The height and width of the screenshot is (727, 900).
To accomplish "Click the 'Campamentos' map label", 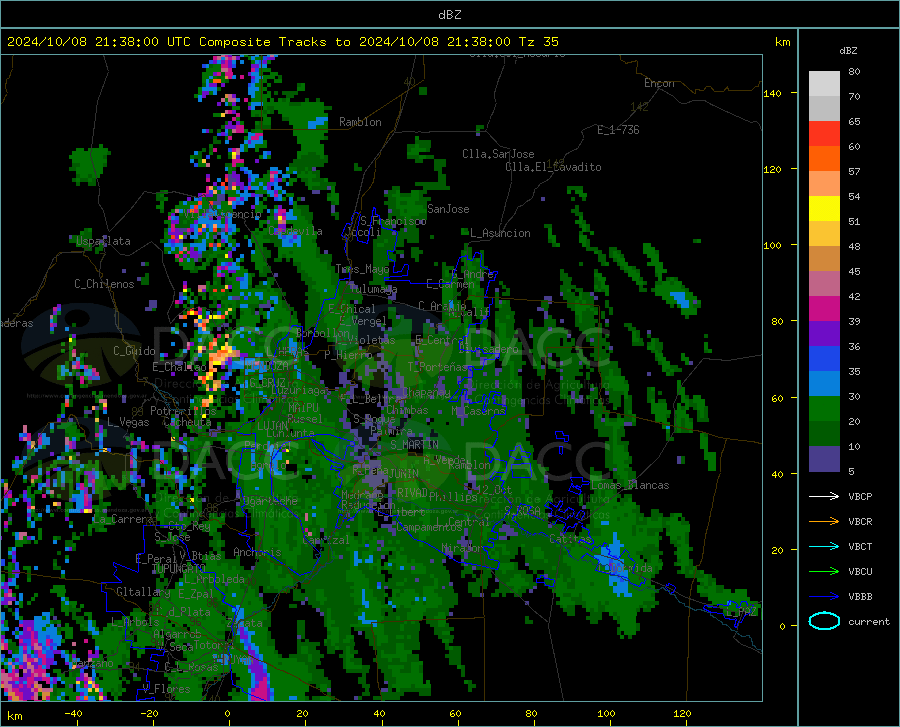I will coord(429,527).
